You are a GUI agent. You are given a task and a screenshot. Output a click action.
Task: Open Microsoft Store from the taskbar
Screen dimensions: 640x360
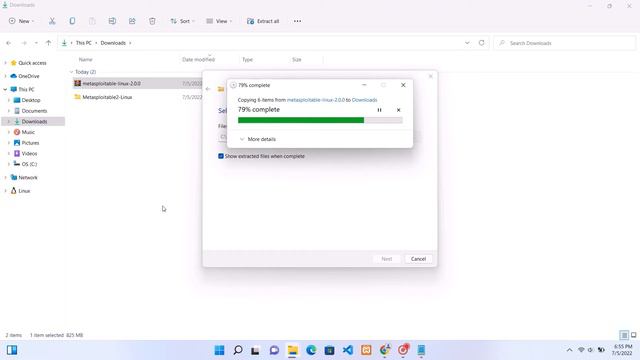[329, 350]
